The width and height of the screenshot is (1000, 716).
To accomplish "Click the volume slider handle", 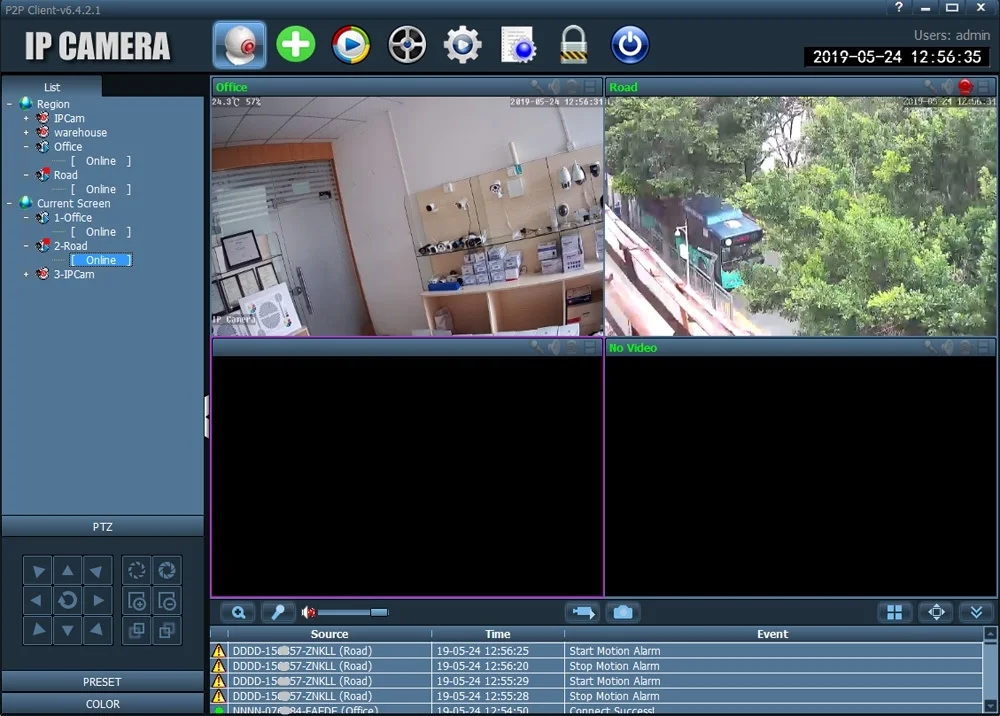I will pos(379,612).
